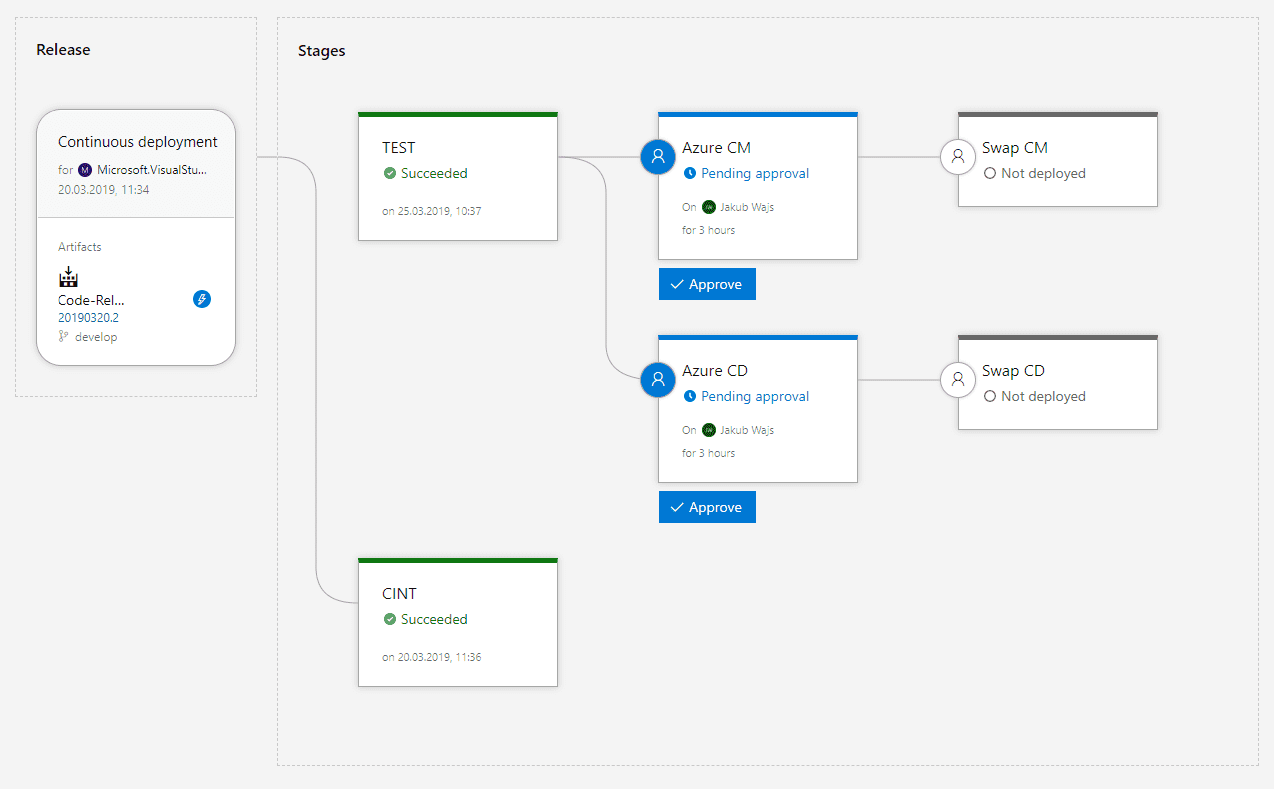Click the release date 20.03.2019, 11:34
This screenshot has height=789, width=1274.
[x=103, y=189]
